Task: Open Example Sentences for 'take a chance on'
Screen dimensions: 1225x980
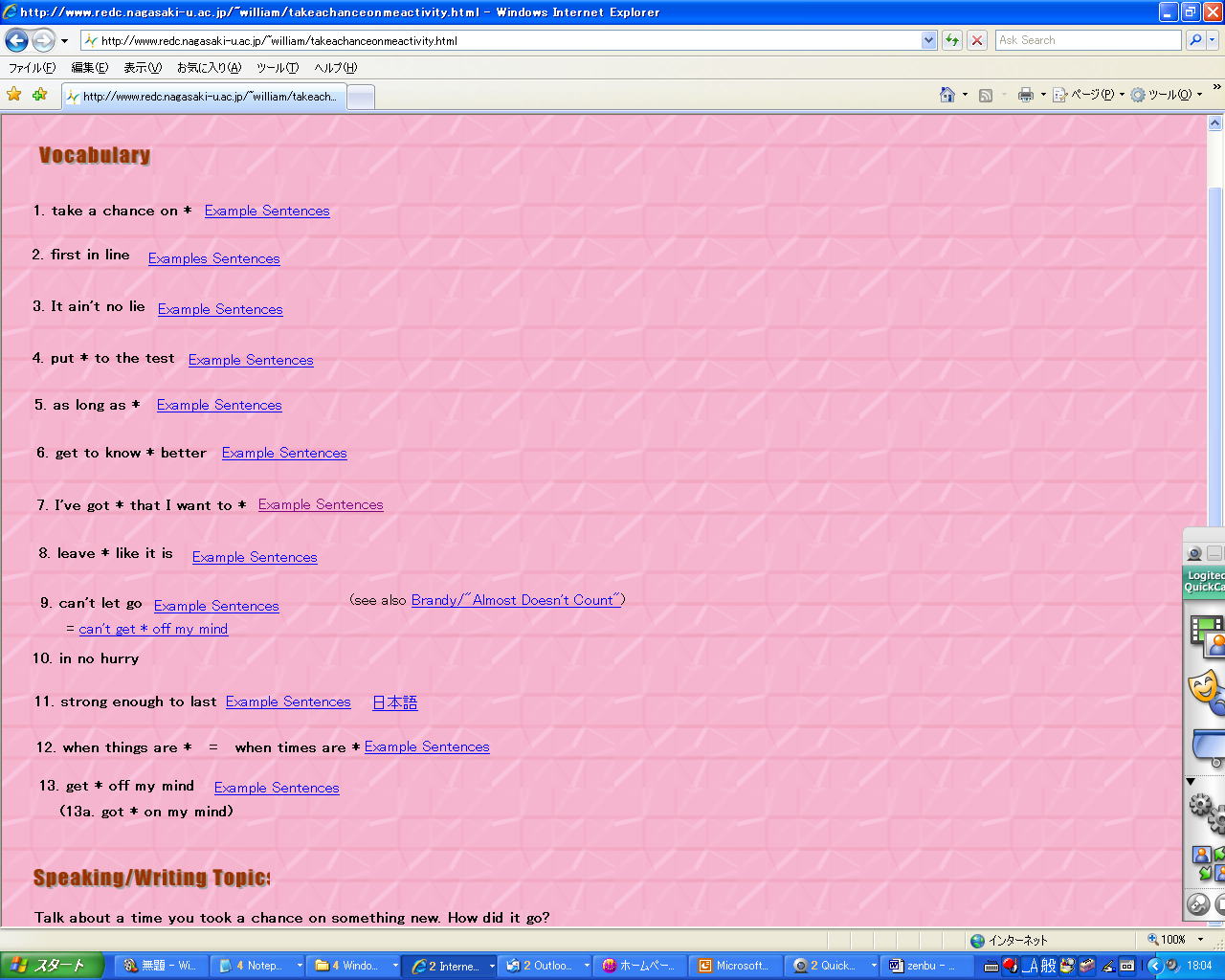Action: point(267,211)
